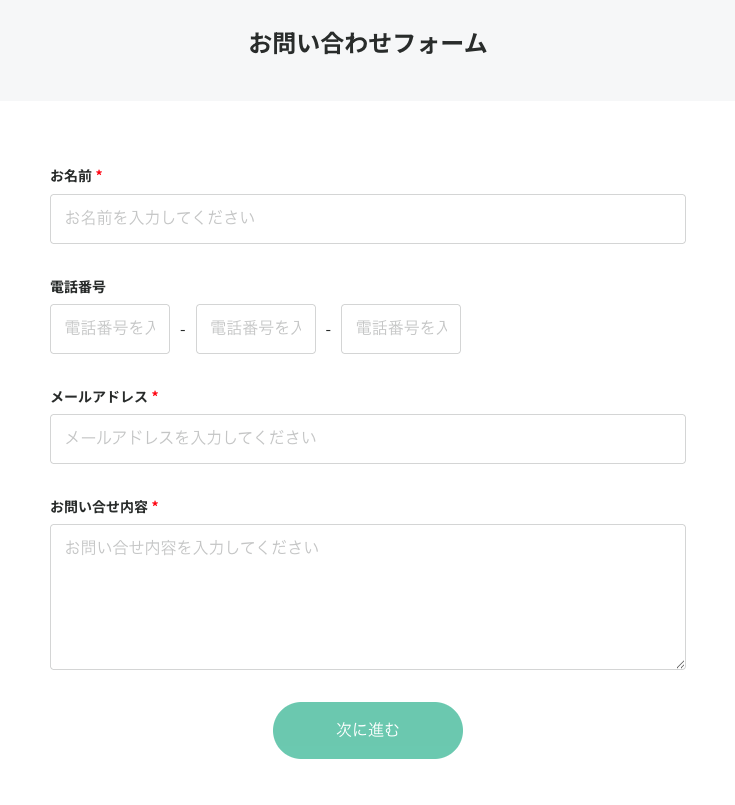Focus the メールアドレス input field
The height and width of the screenshot is (805, 735).
[x=368, y=439]
